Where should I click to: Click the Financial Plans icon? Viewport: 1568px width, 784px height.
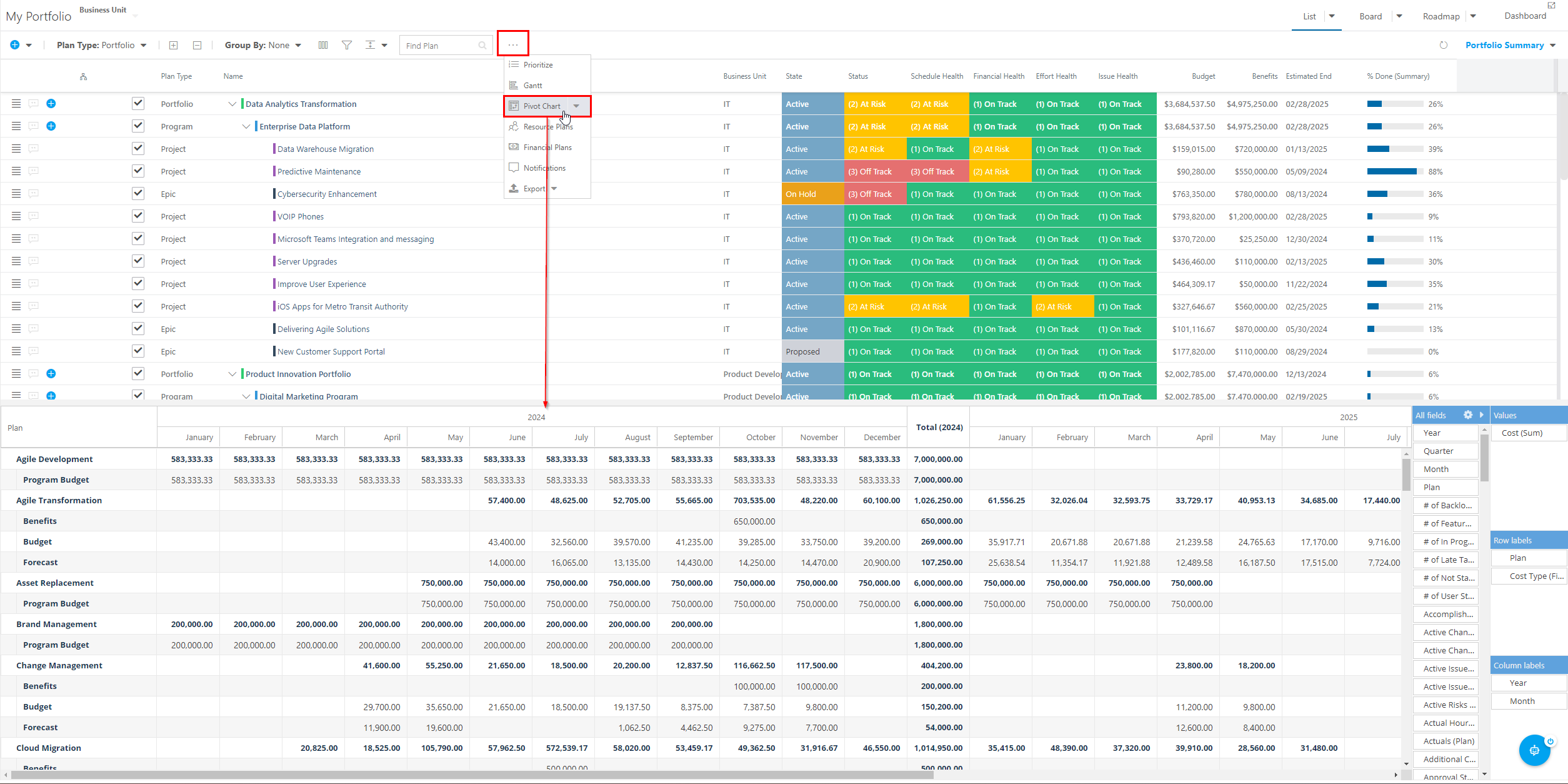(513, 147)
